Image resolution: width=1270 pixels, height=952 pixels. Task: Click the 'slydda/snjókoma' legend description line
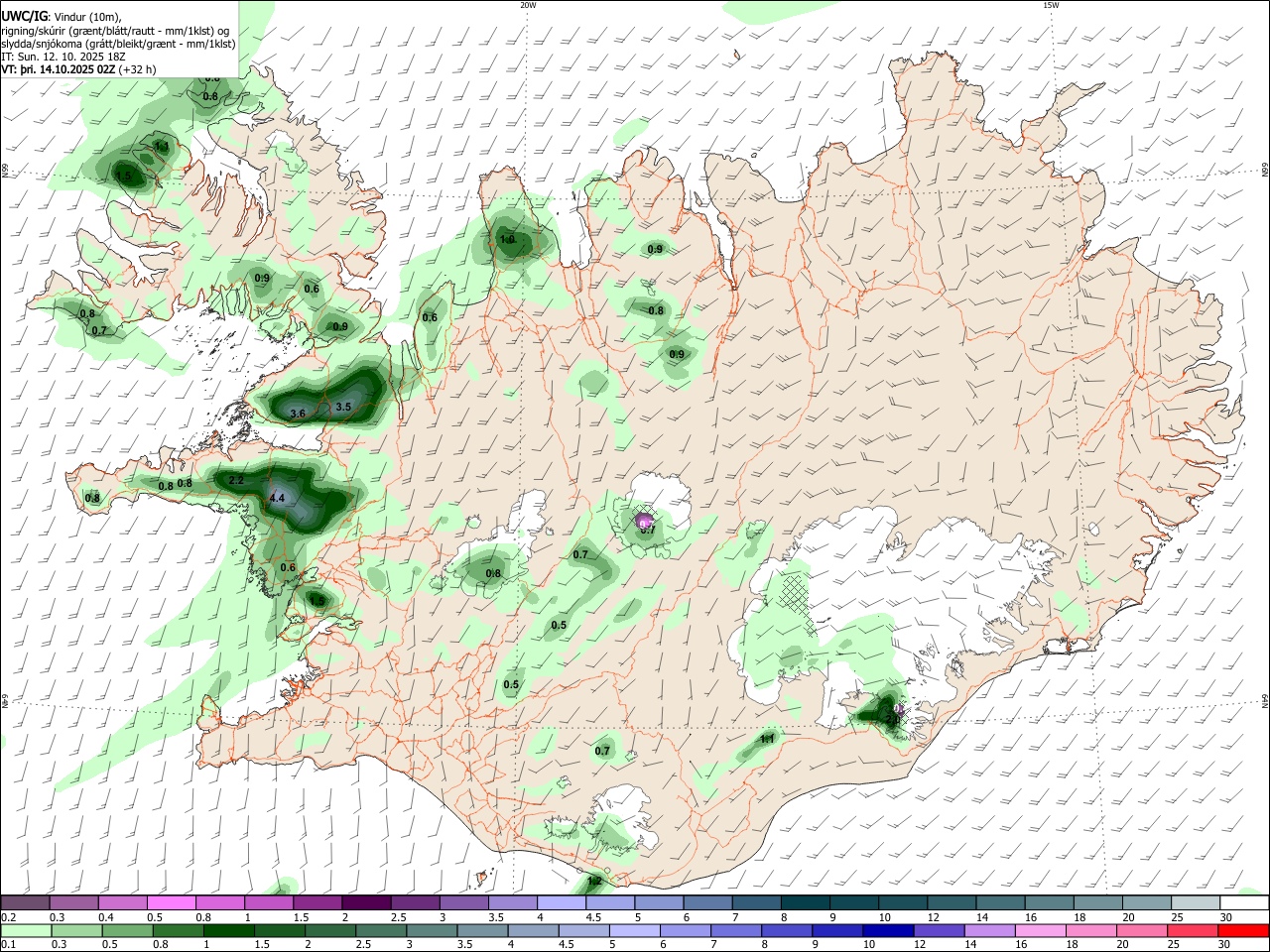tap(118, 44)
